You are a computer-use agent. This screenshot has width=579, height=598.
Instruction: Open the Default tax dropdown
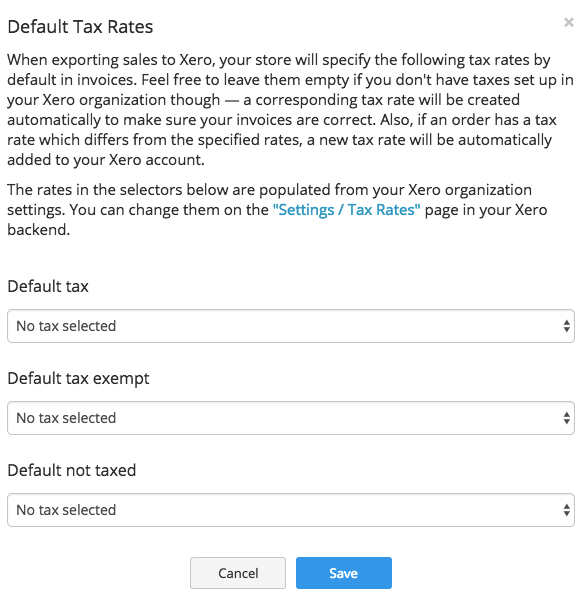pos(291,326)
